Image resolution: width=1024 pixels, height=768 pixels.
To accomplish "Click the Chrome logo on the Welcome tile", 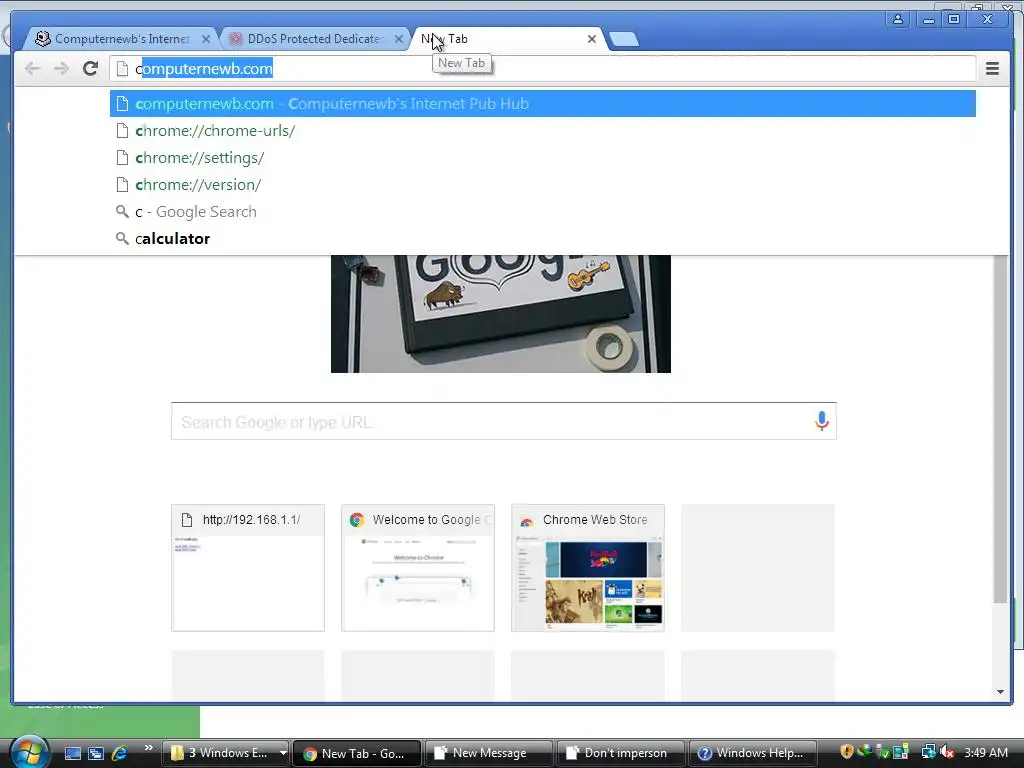I will (357, 520).
